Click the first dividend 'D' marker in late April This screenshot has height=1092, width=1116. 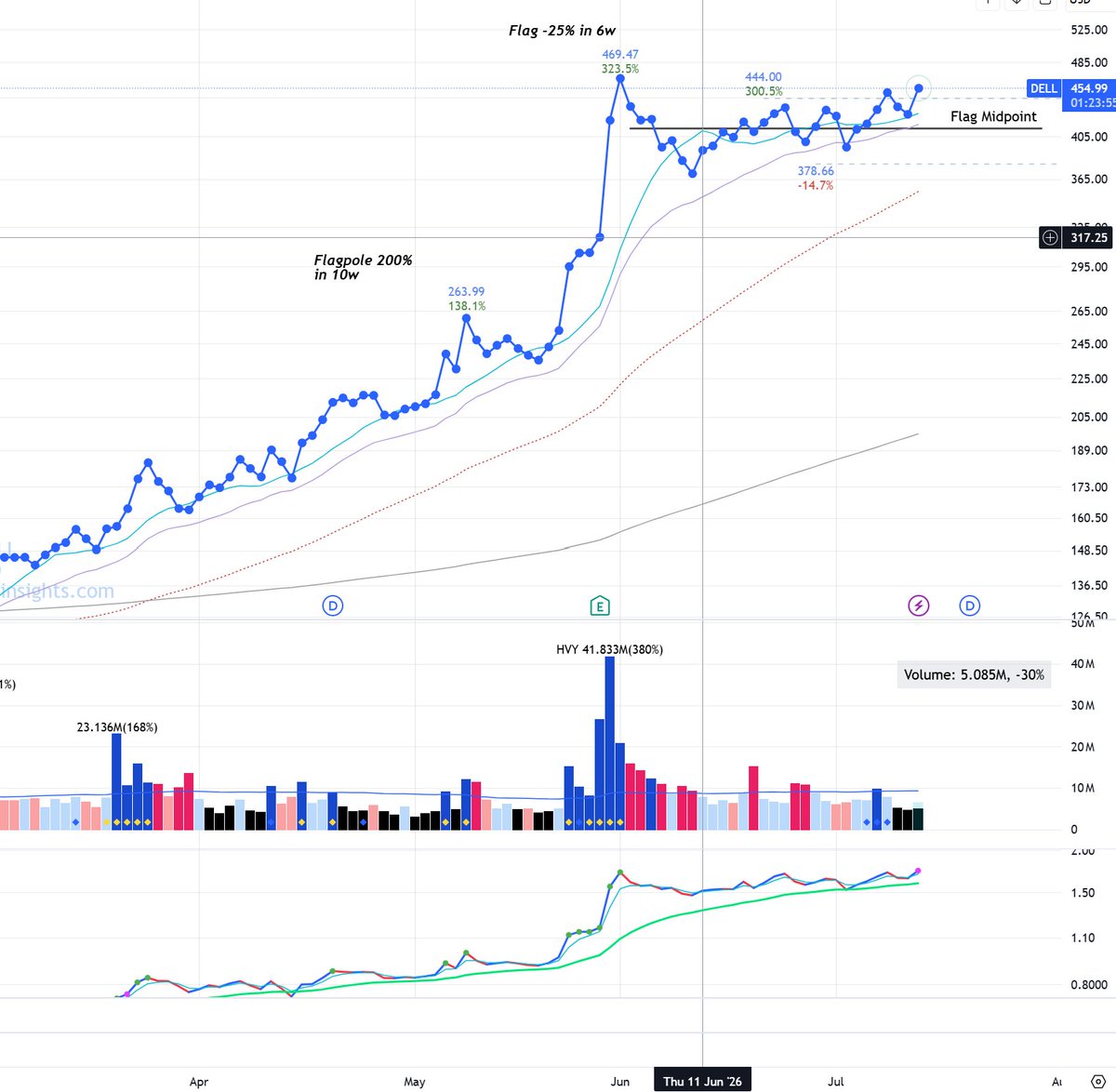point(333,606)
